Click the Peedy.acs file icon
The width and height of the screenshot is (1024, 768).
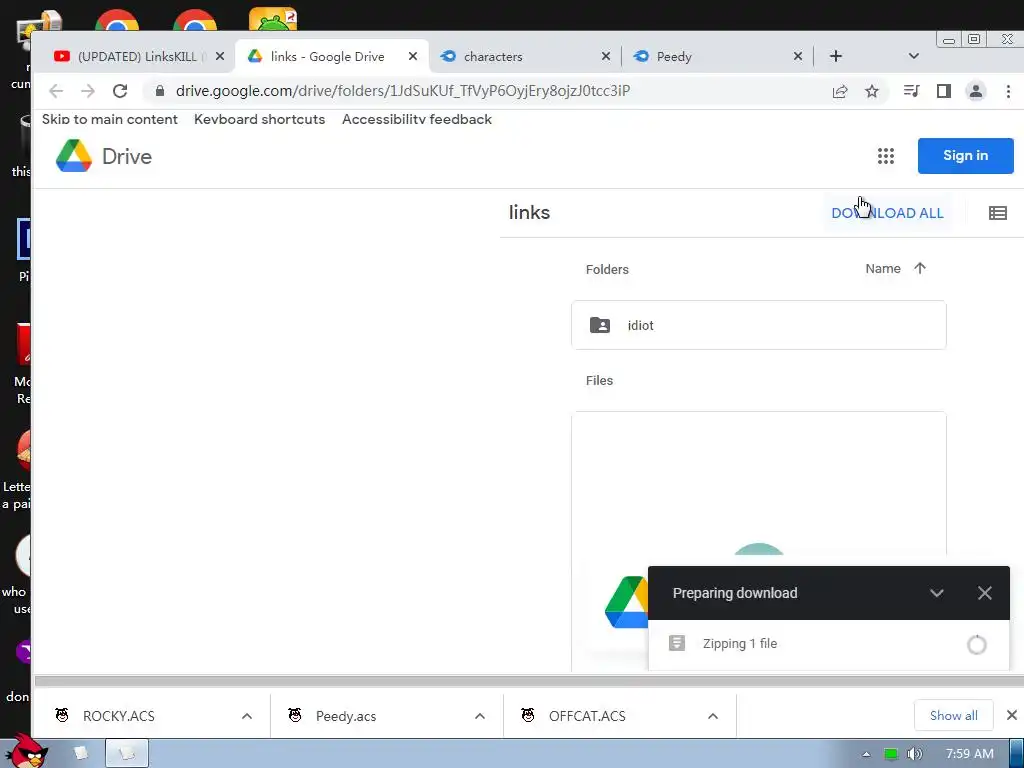point(295,715)
